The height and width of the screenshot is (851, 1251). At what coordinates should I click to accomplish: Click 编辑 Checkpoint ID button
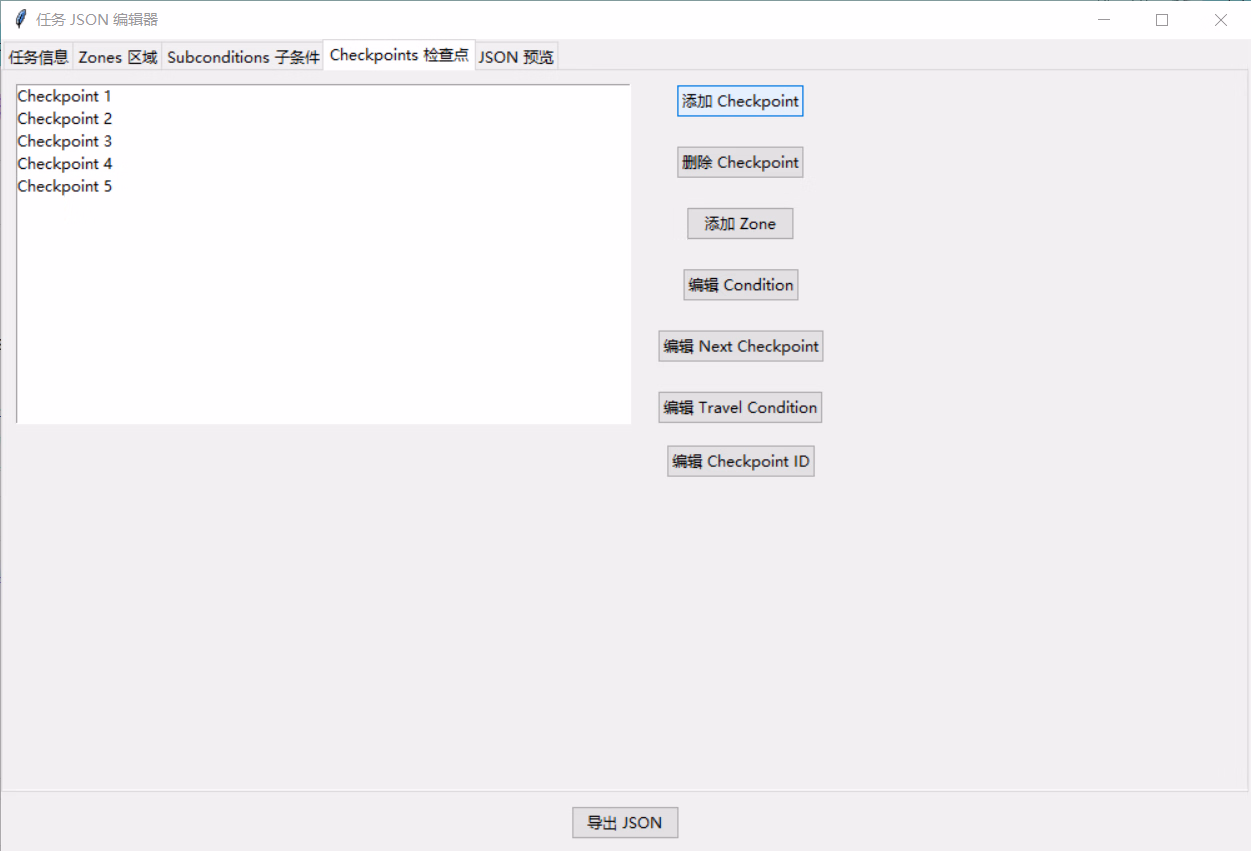[740, 461]
